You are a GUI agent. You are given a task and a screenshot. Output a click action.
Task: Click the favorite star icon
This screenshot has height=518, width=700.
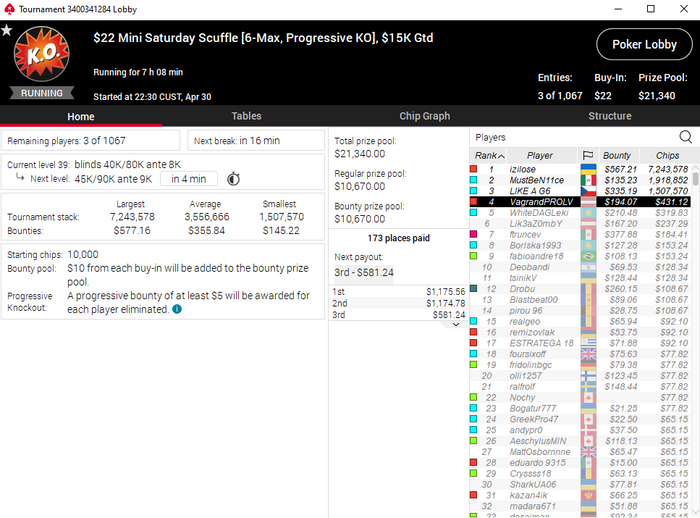[x=7, y=30]
